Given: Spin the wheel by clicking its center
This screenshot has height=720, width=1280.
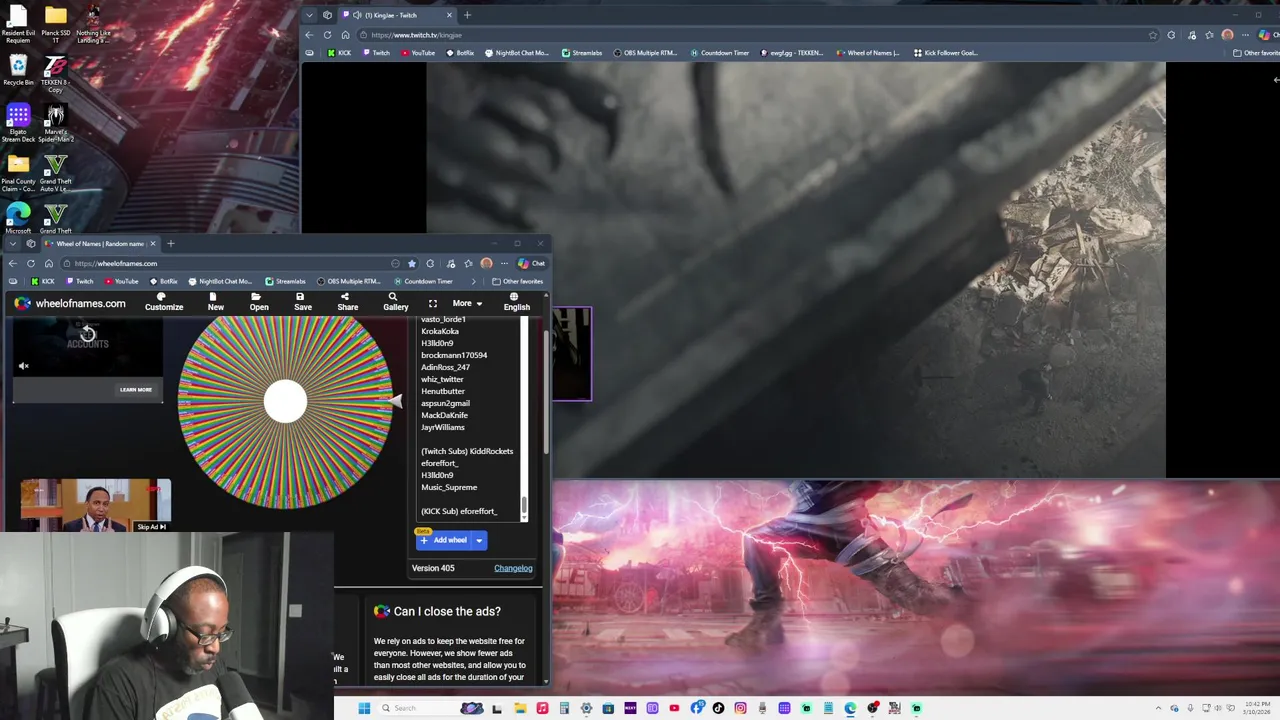Looking at the screenshot, I should (285, 402).
